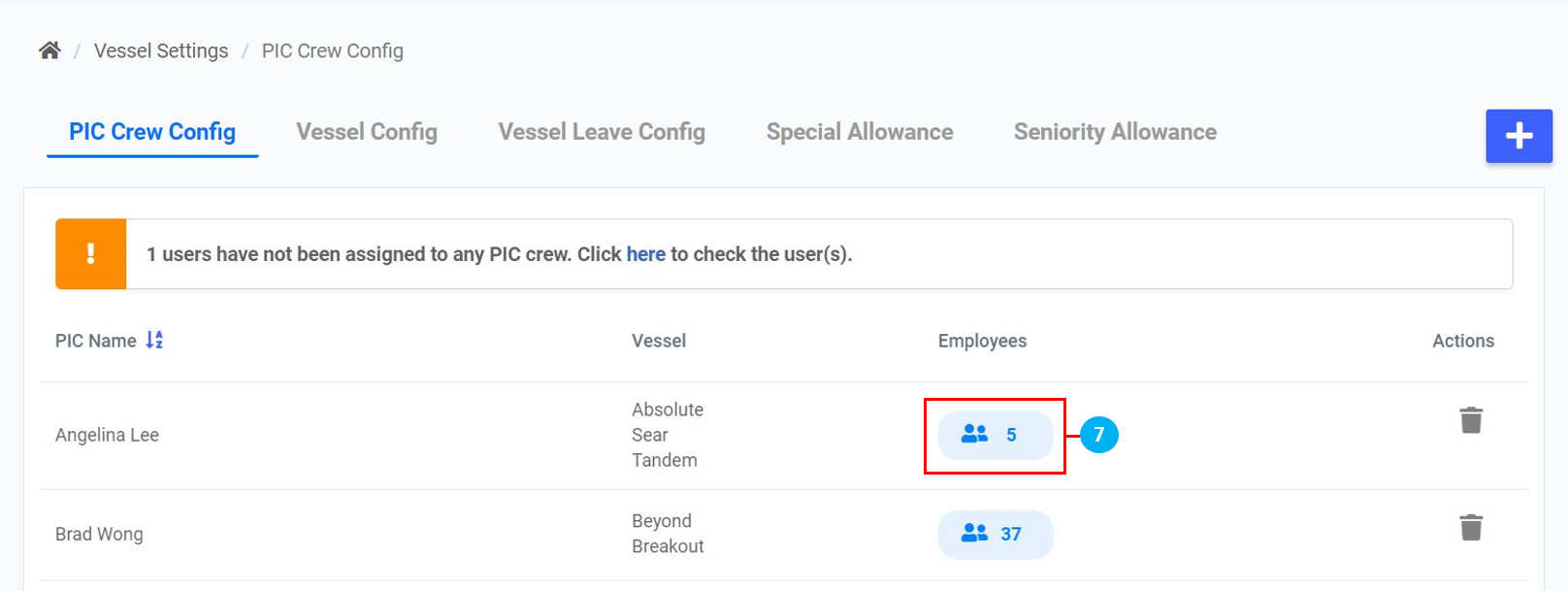Click the orange warning exclamation icon
Image resolution: width=1568 pixels, height=591 pixels.
coord(90,253)
